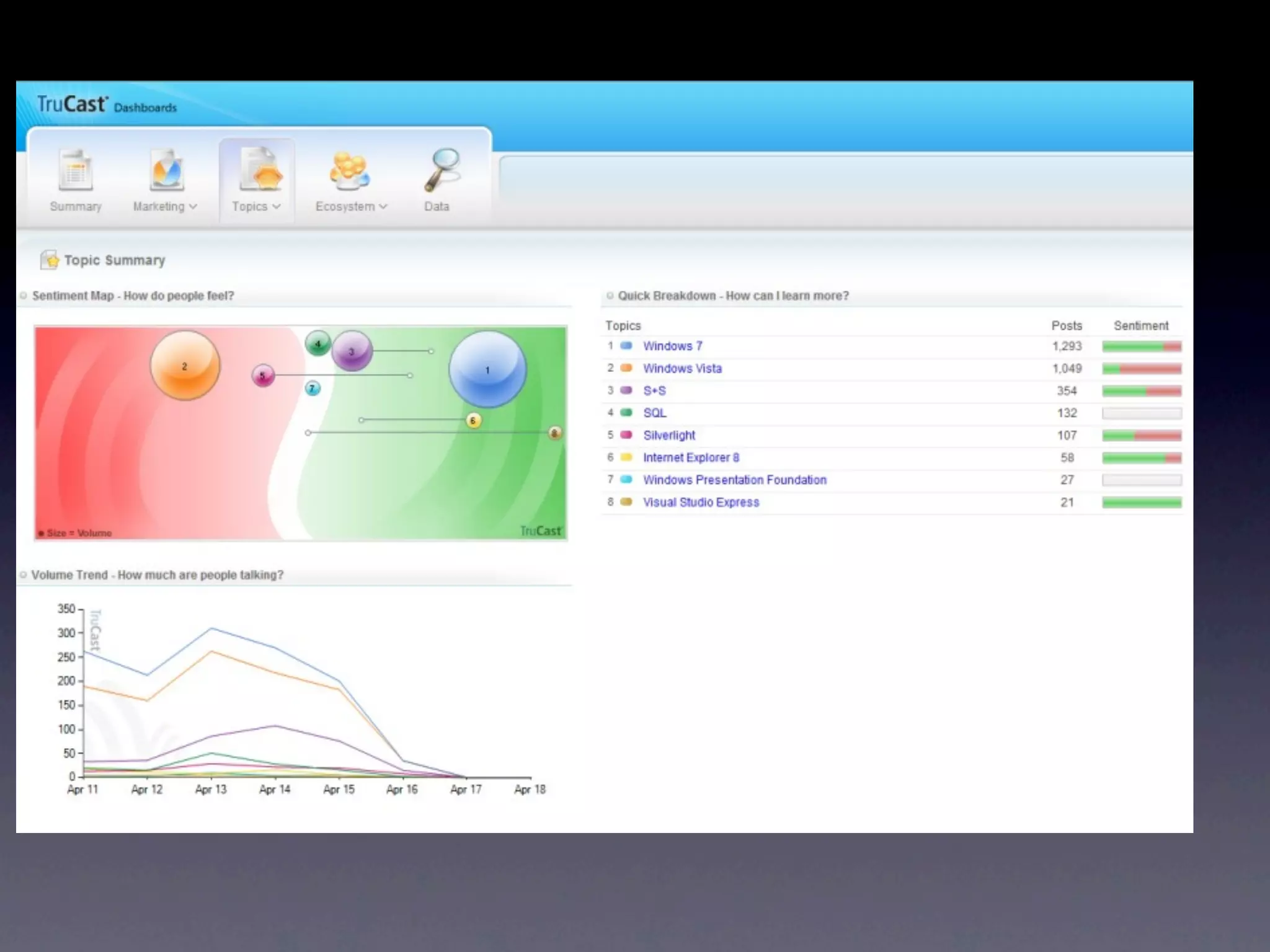Select the purple bubble numbered 3
Image resolution: width=1270 pixels, height=952 pixels.
(x=352, y=351)
